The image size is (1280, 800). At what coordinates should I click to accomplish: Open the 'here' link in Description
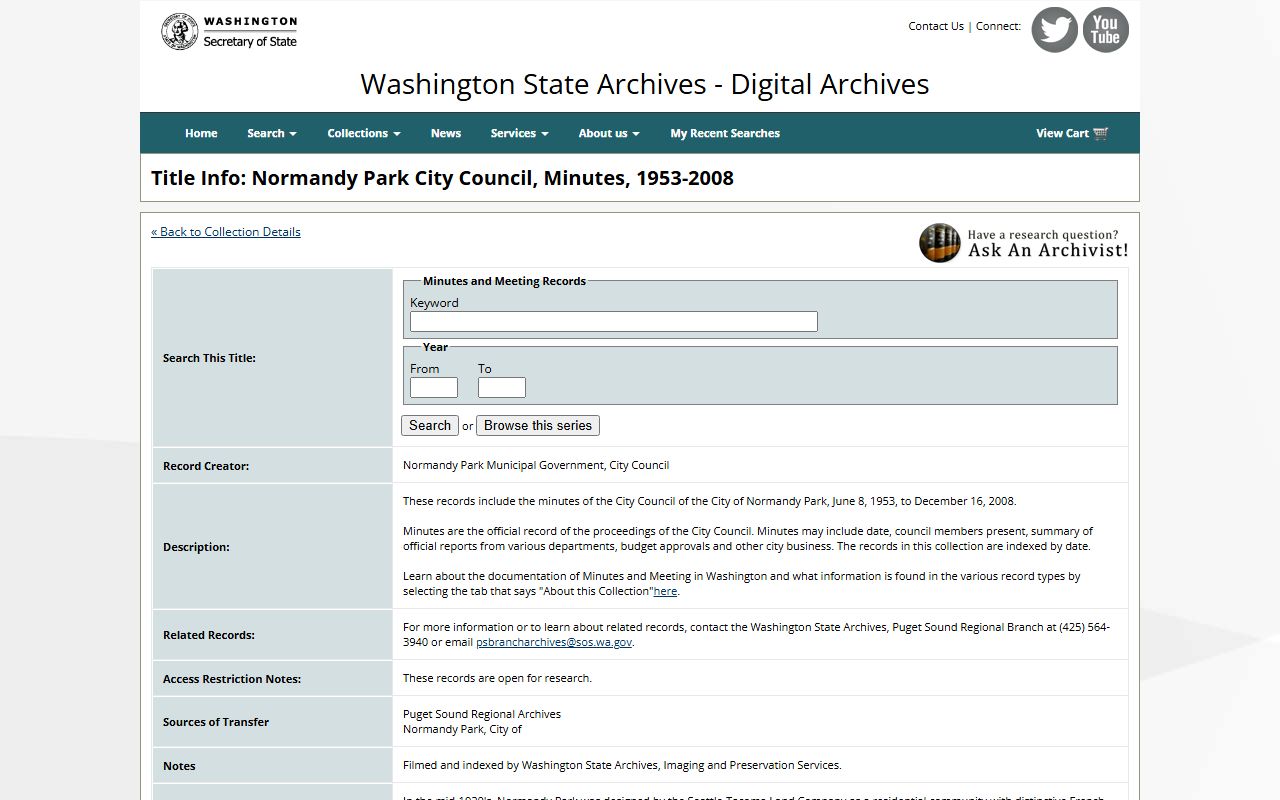tap(665, 592)
